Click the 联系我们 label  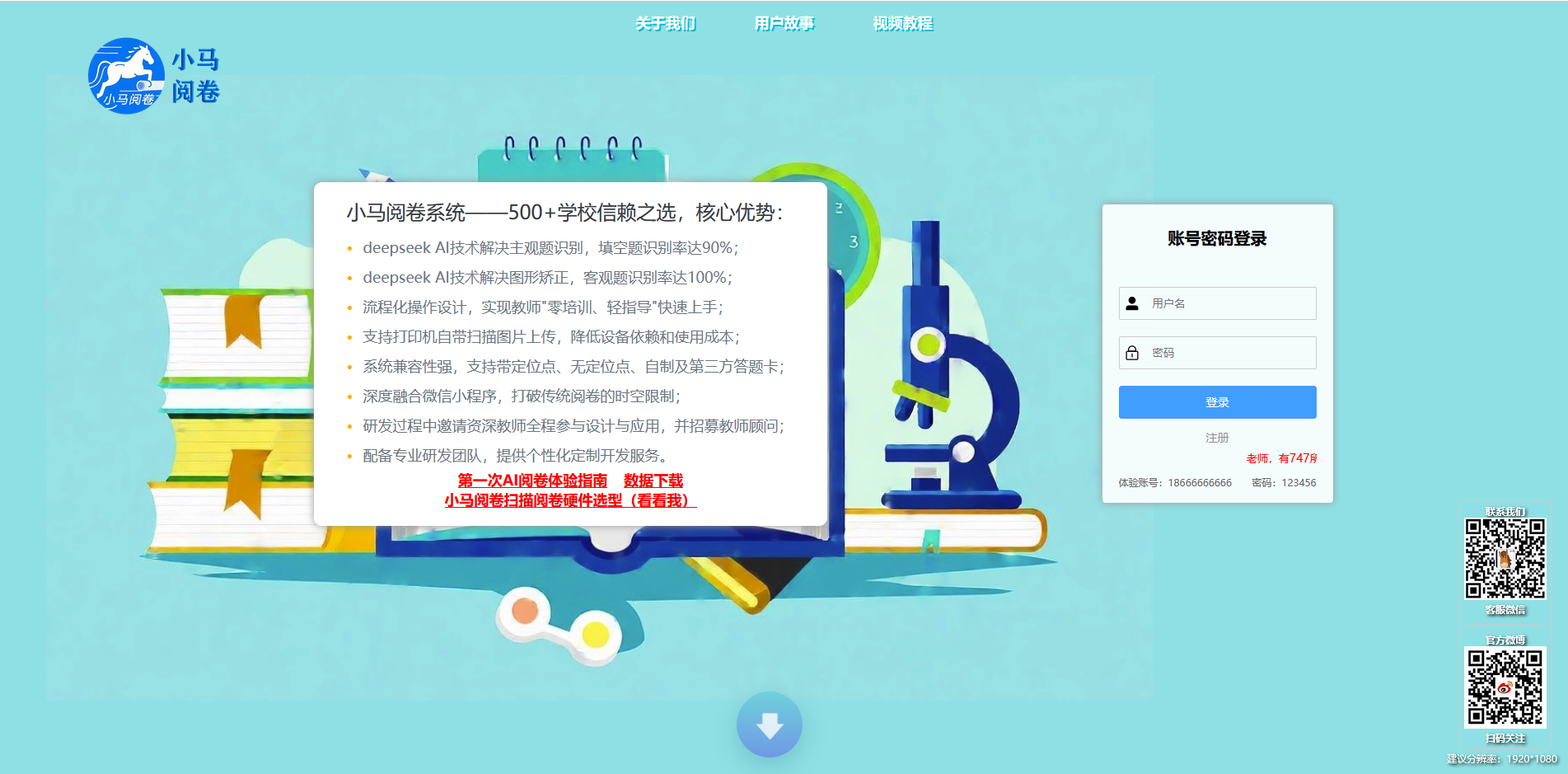pos(1505,512)
